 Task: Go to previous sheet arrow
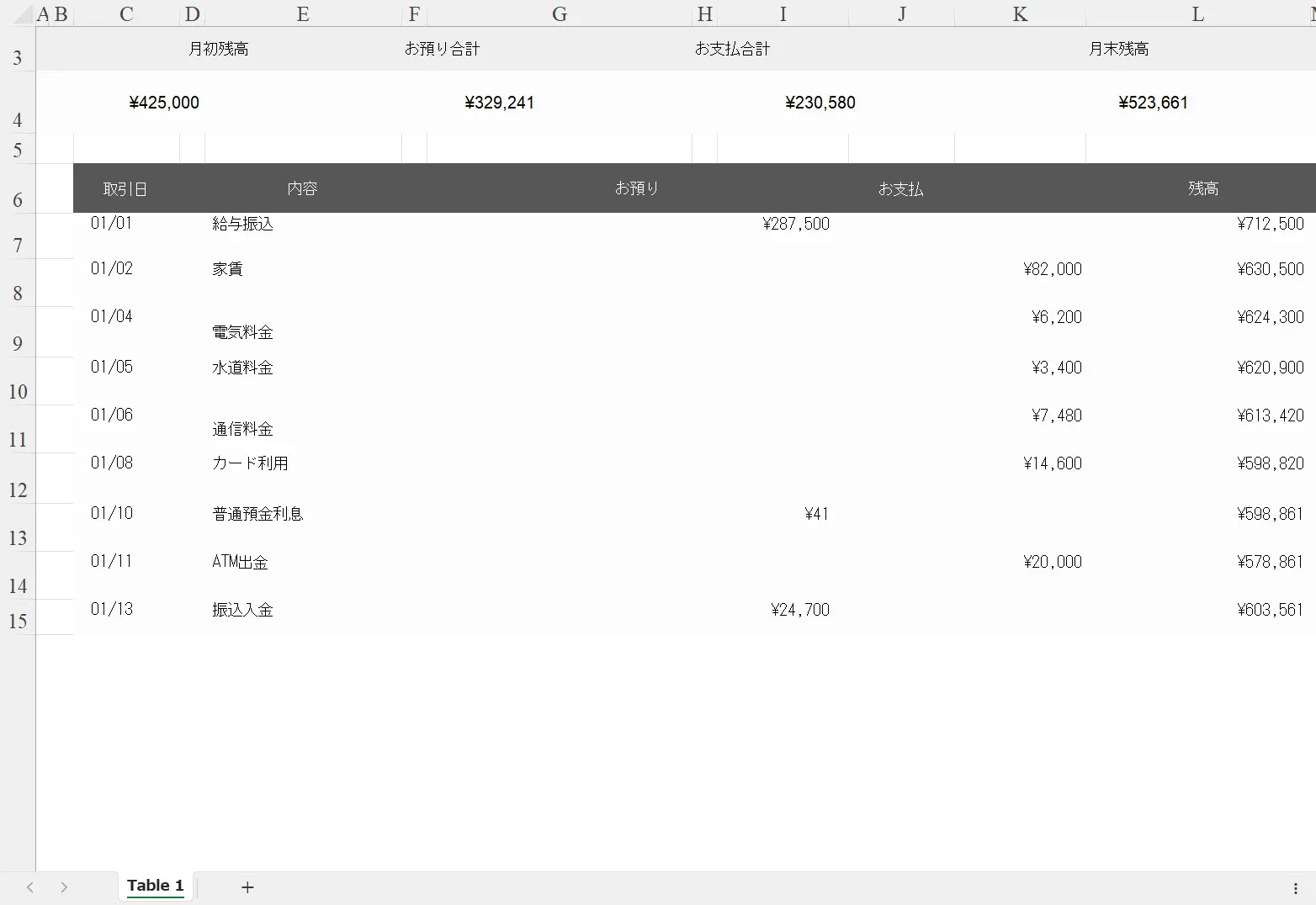click(30, 886)
